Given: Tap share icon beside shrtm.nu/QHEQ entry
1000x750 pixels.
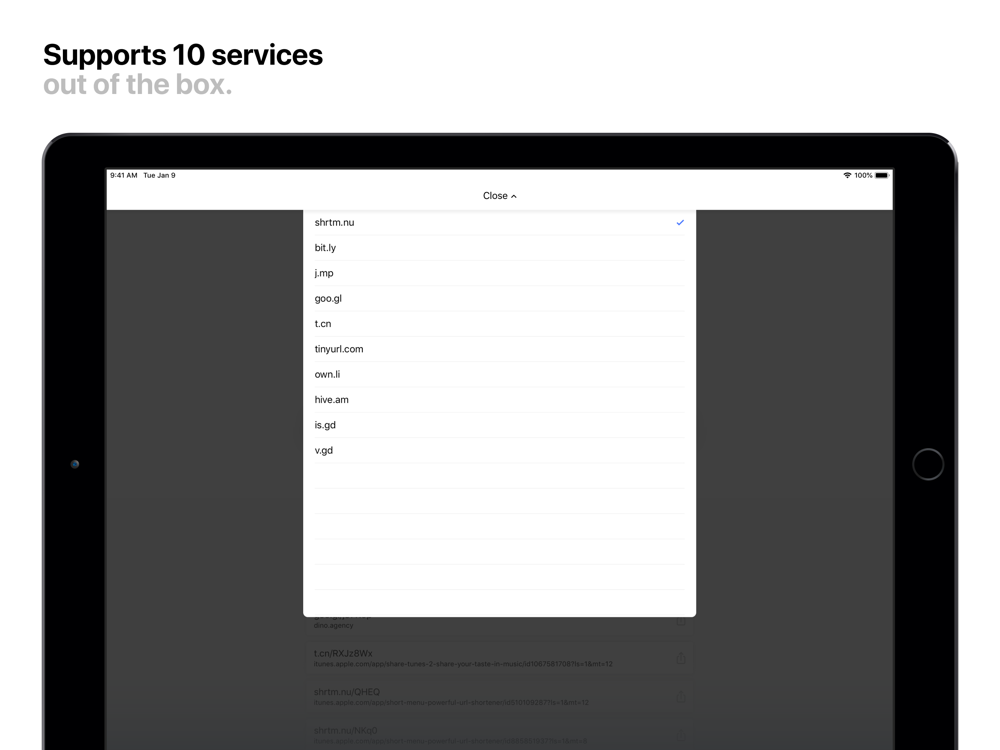Looking at the screenshot, I should pos(680,696).
